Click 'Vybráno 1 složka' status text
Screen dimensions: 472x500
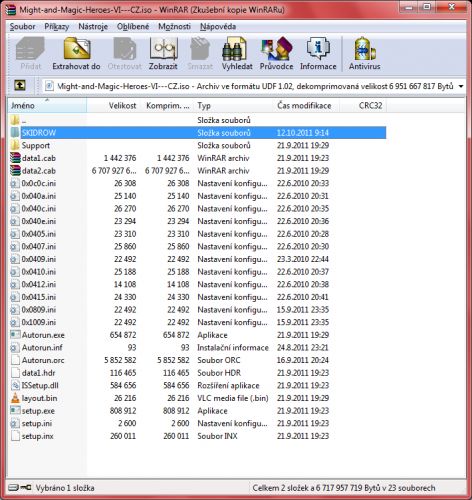coord(65,488)
